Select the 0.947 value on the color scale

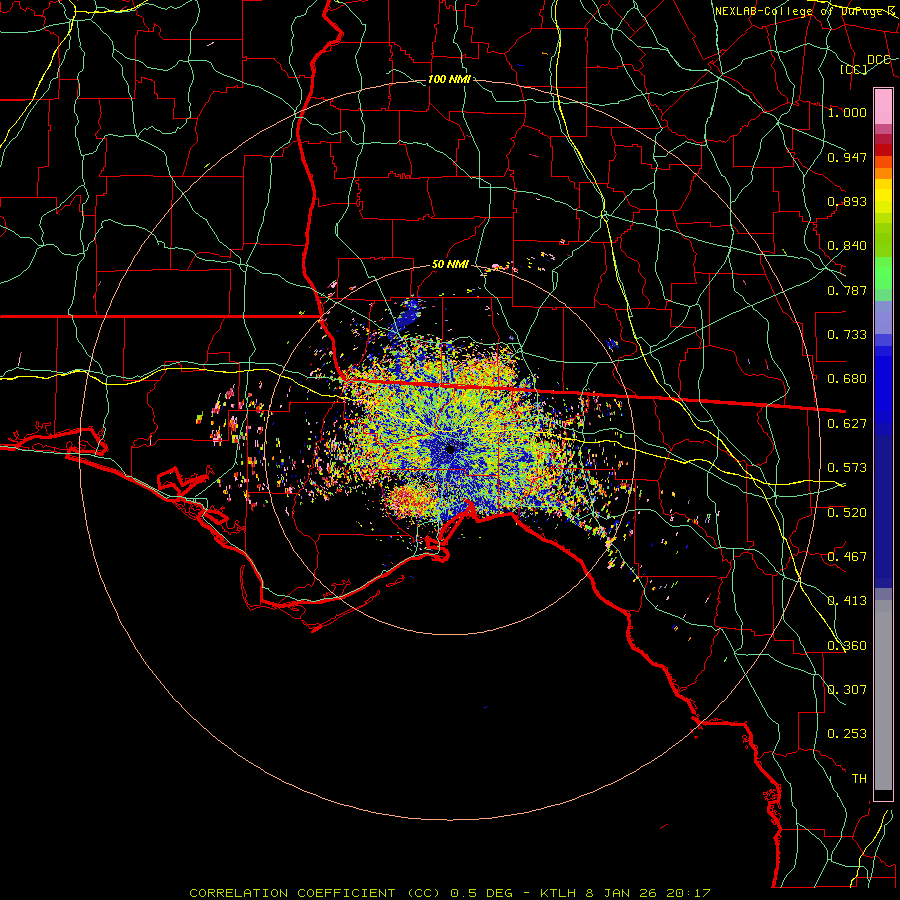tap(847, 157)
